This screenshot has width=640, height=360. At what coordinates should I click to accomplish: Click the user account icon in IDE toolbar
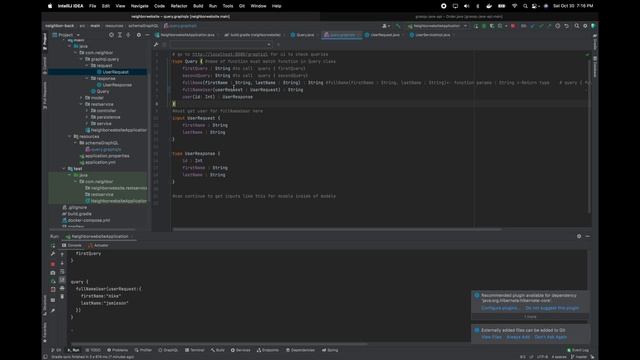point(385,26)
